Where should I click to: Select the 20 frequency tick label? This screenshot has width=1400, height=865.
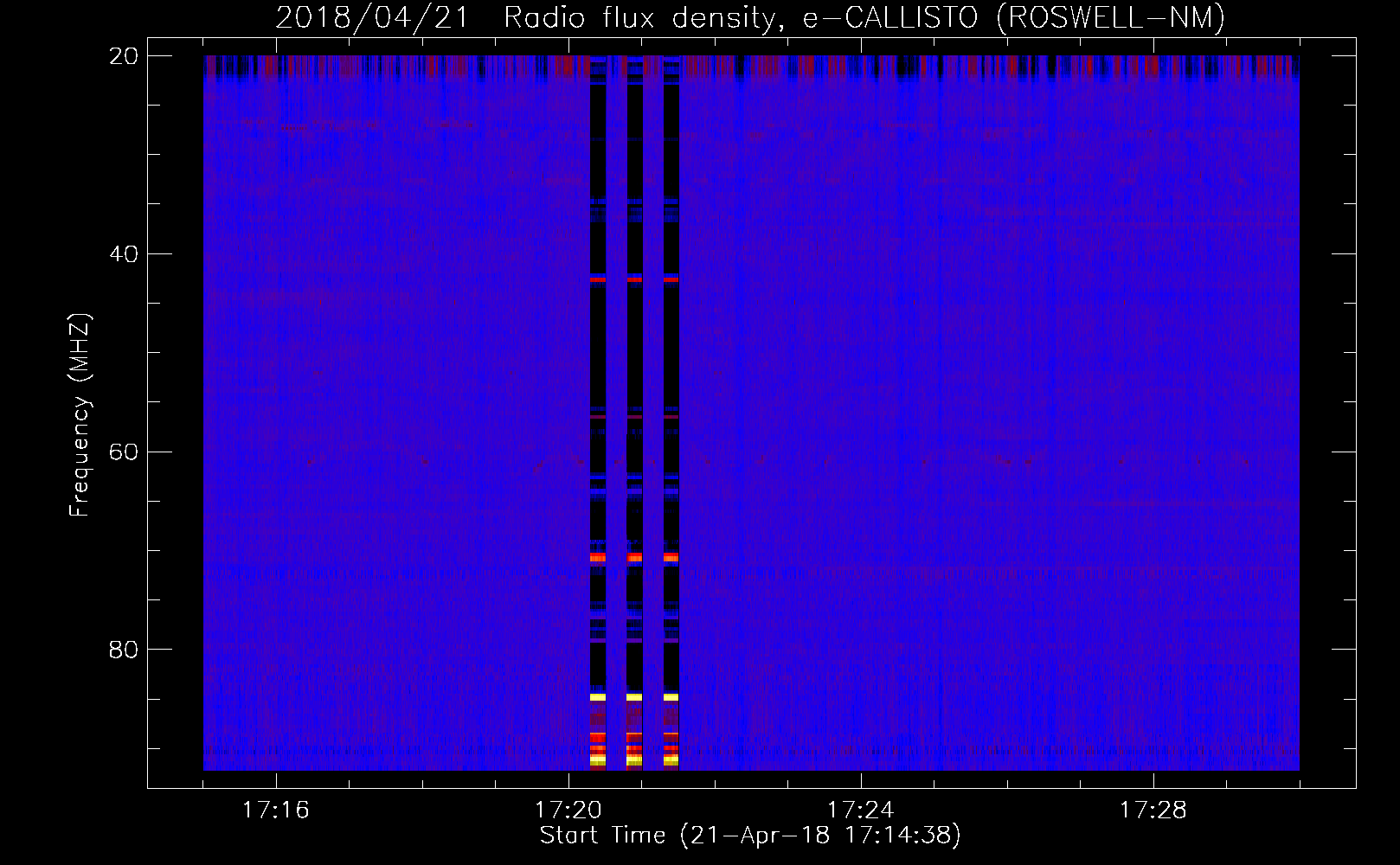[x=124, y=56]
